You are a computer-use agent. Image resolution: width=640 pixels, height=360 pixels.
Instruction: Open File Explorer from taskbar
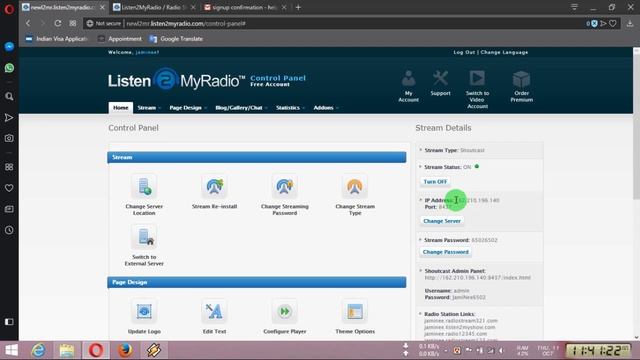[67, 350]
